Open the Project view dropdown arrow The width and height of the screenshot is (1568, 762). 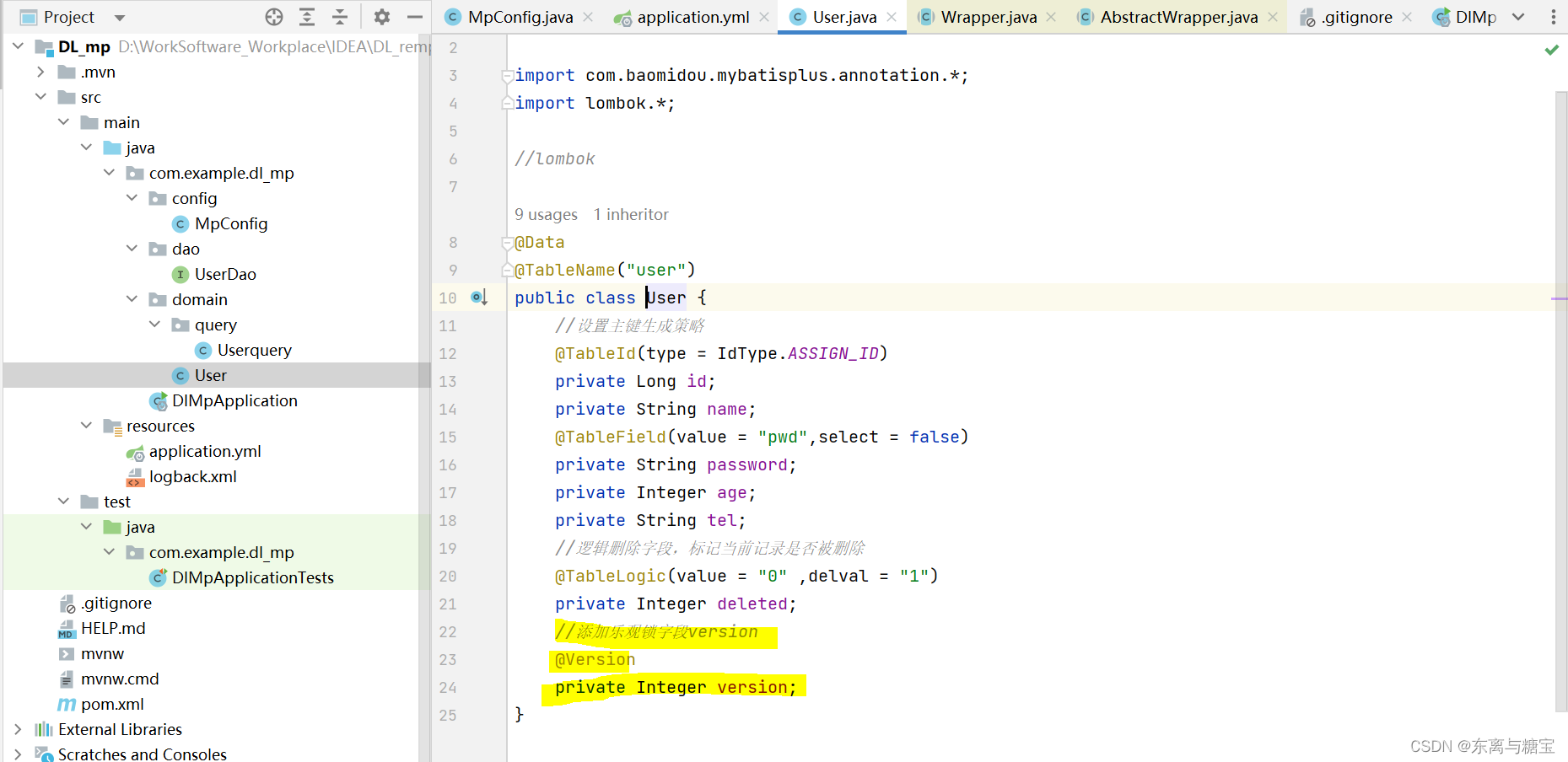click(x=120, y=18)
